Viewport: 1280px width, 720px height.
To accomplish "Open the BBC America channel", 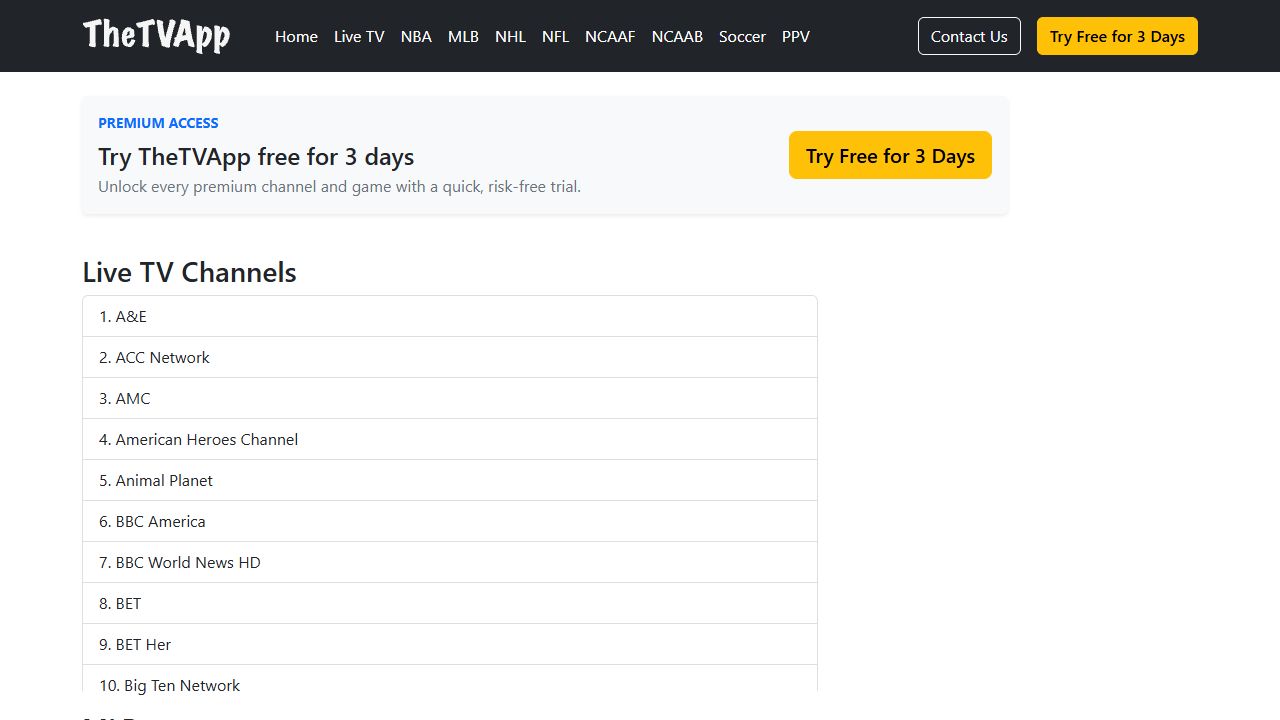I will 450,521.
